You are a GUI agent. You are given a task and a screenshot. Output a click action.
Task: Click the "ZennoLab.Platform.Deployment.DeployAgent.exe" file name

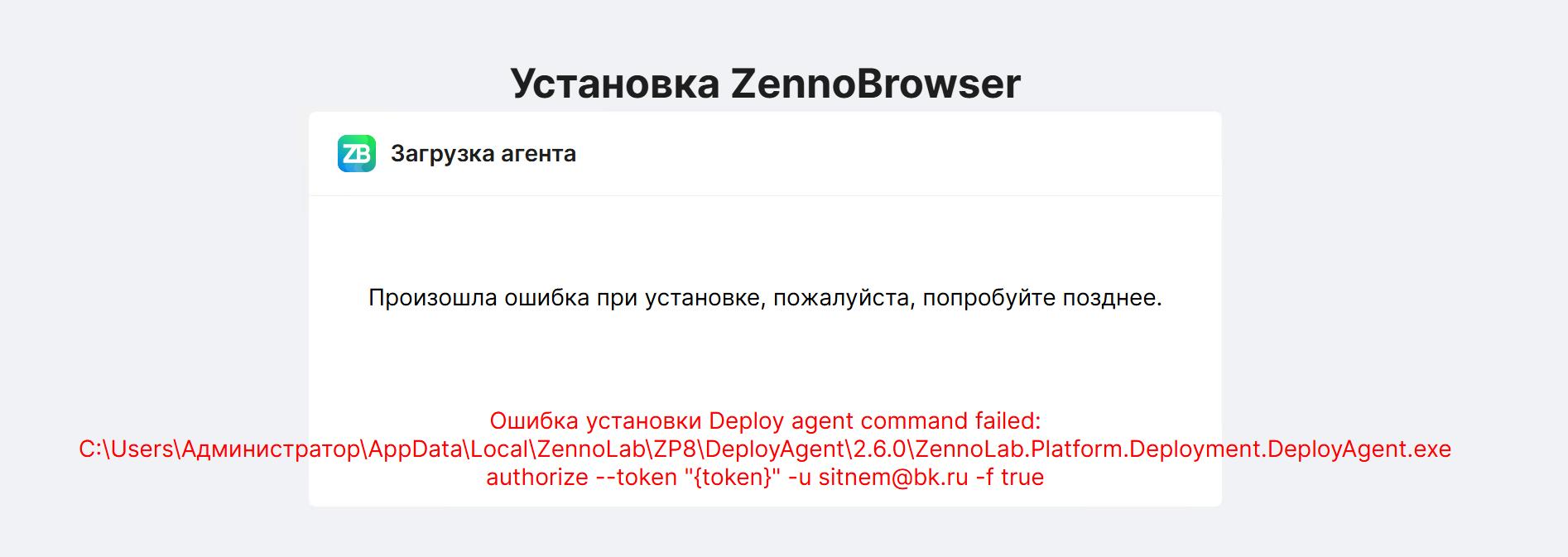[1182, 449]
